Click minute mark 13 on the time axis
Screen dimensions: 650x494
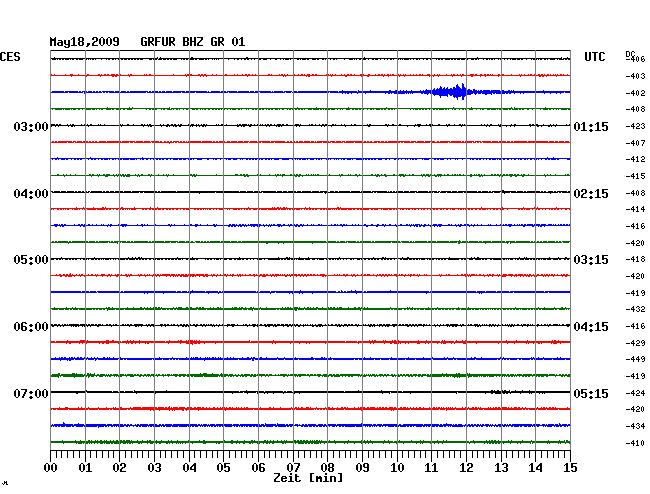[x=501, y=468]
